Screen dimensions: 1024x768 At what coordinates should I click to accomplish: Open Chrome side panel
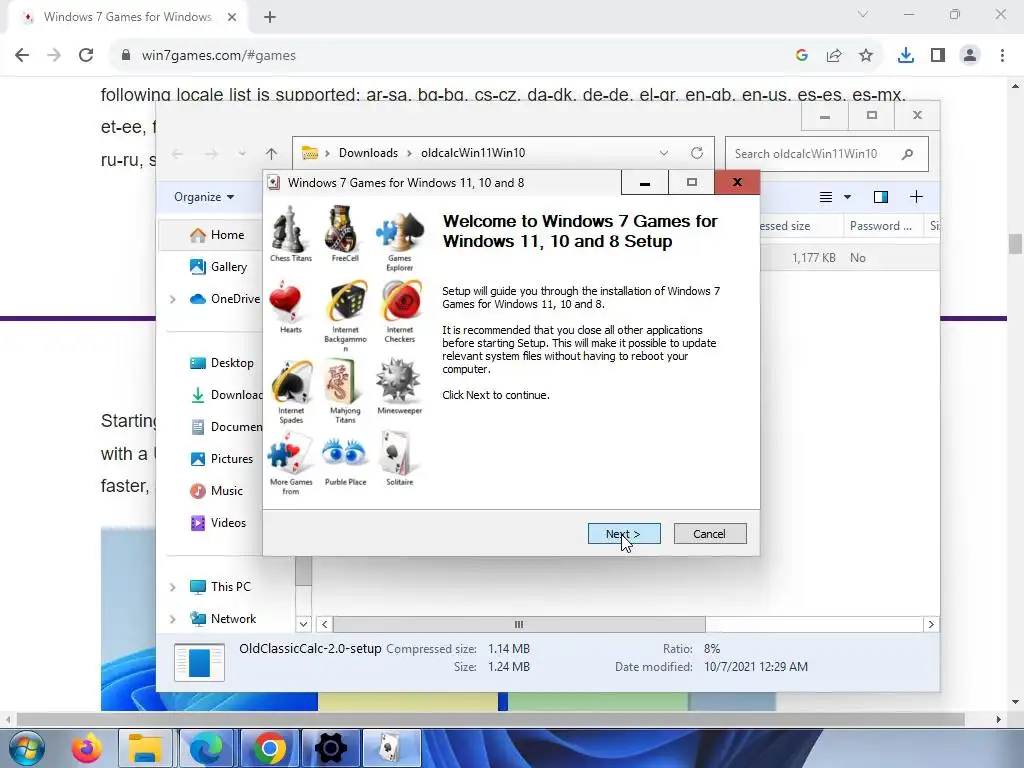(938, 56)
